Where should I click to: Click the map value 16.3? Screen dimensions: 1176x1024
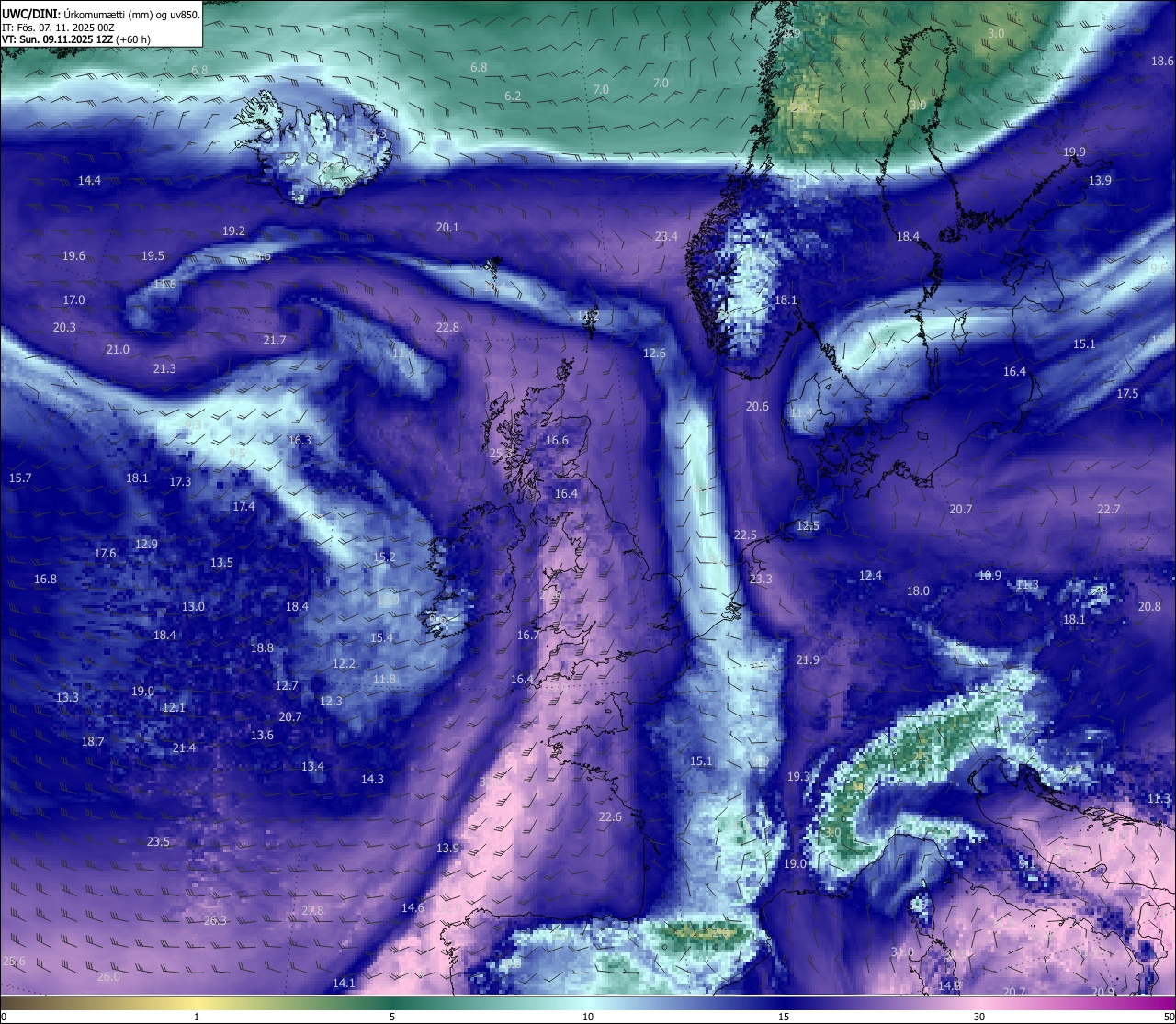click(x=300, y=441)
